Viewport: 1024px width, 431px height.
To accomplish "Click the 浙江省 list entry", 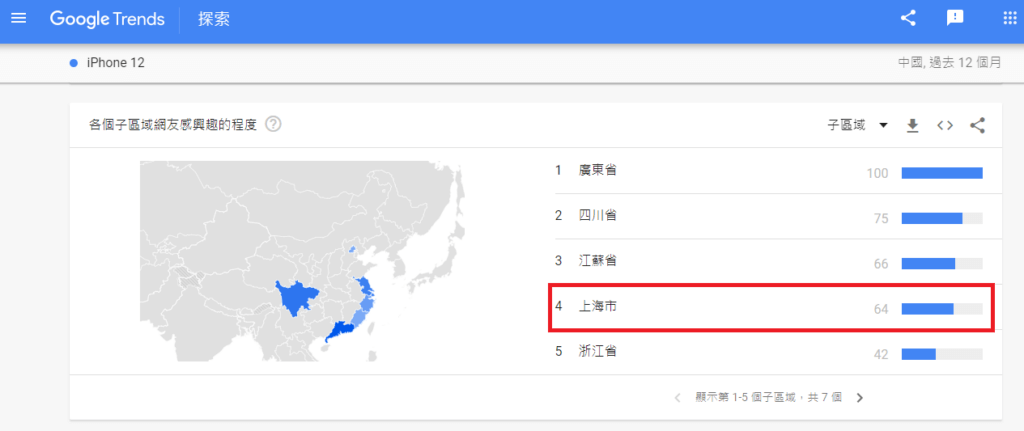I will [598, 352].
